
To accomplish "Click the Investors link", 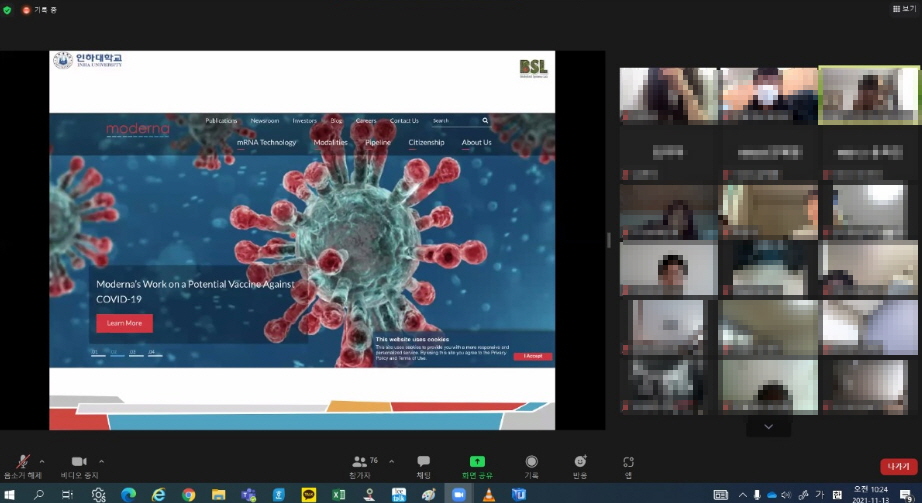I will click(305, 121).
